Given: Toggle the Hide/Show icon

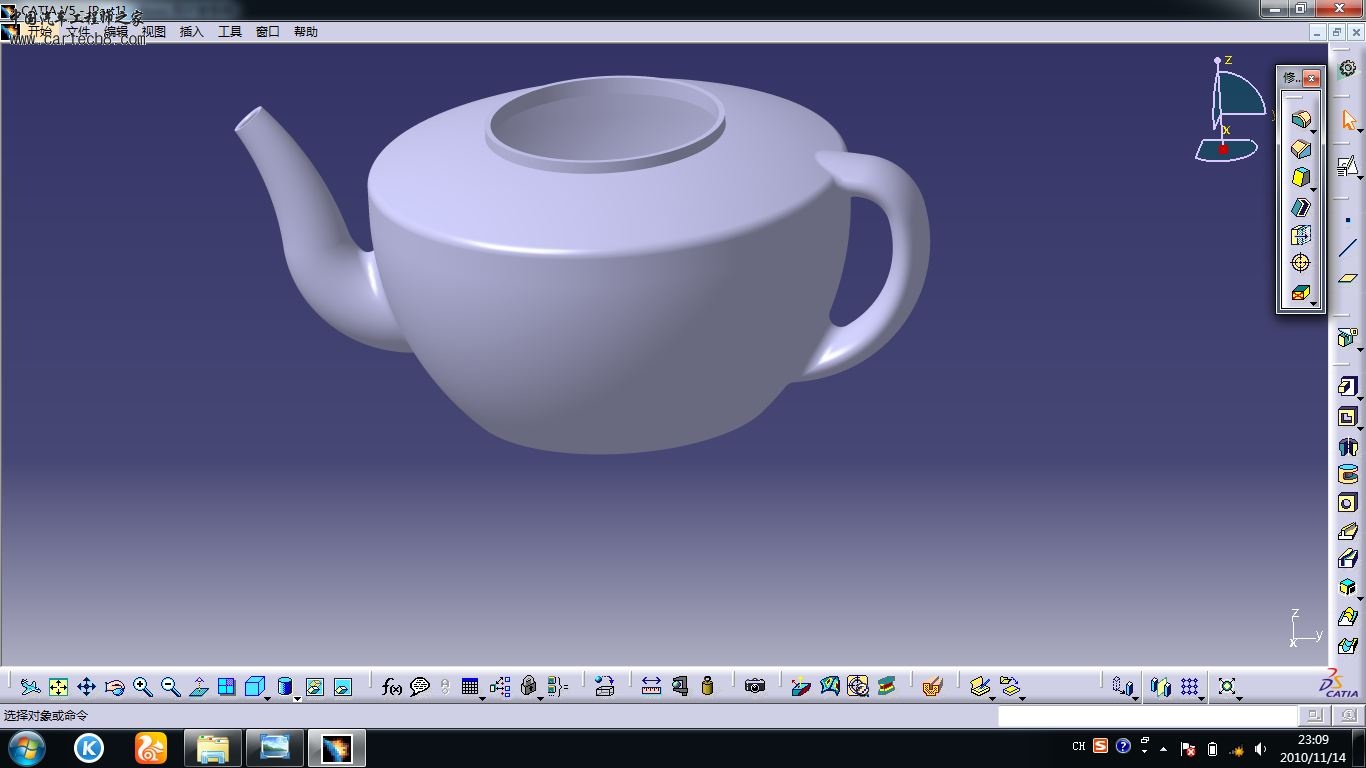Looking at the screenshot, I should point(314,686).
